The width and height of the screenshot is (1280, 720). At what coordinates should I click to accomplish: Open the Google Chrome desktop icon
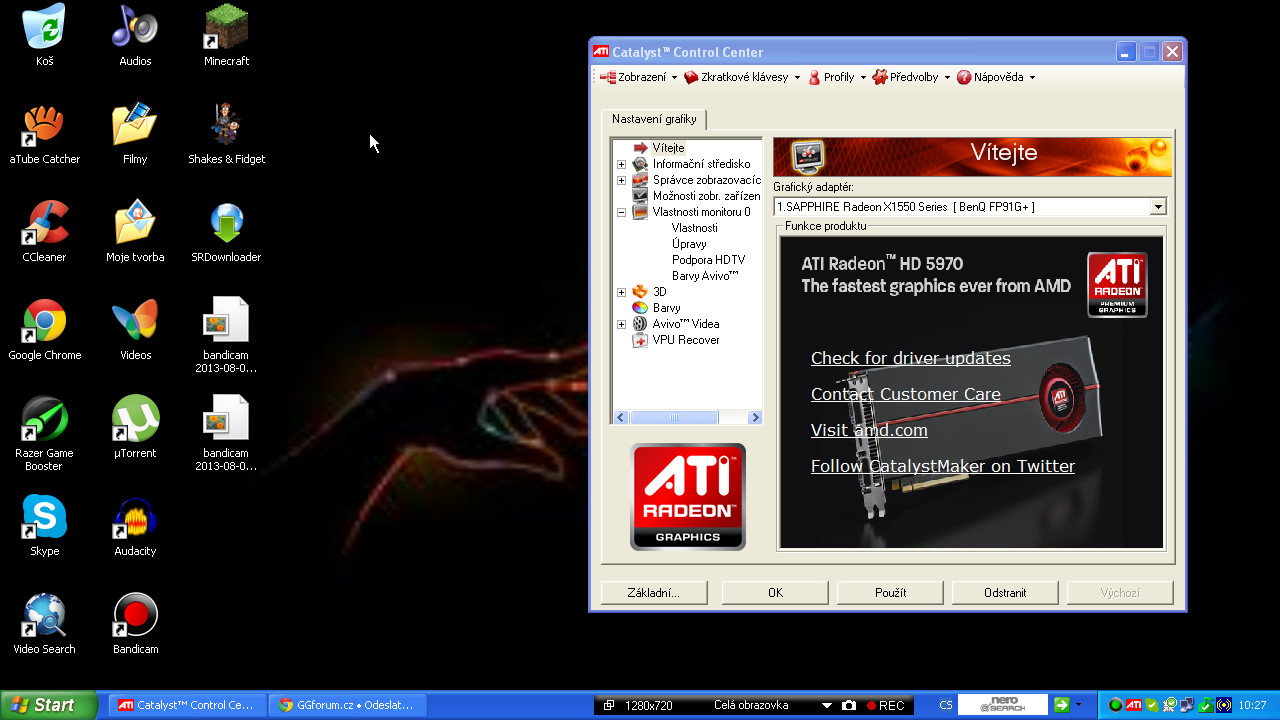click(x=44, y=329)
